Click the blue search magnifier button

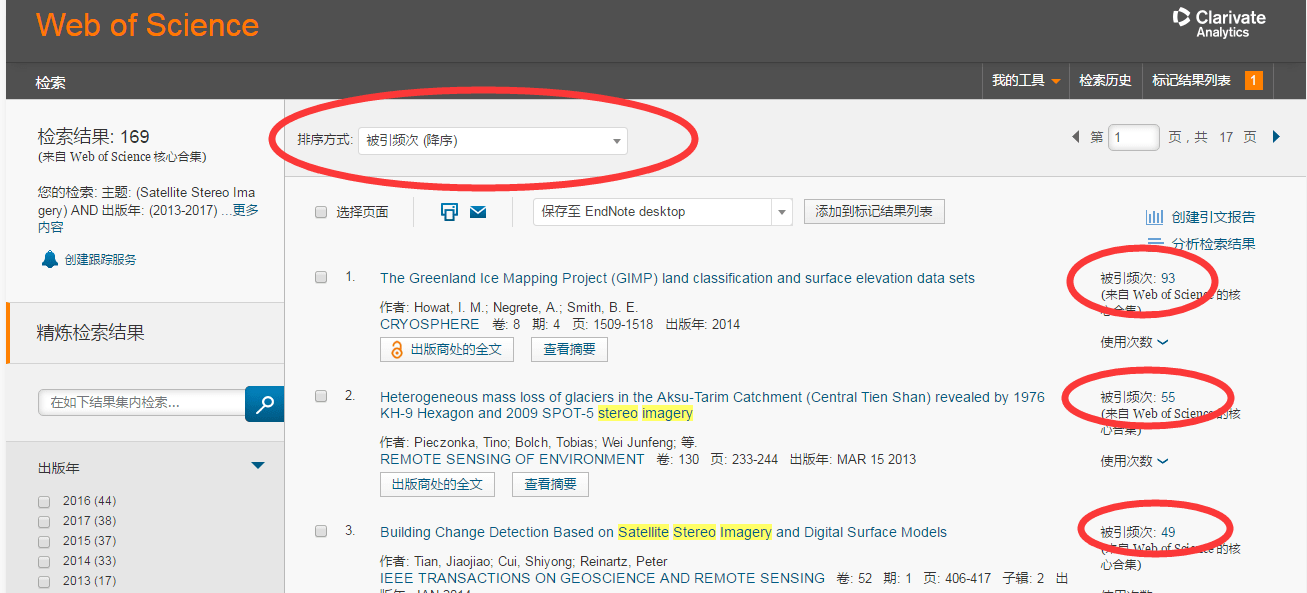265,404
